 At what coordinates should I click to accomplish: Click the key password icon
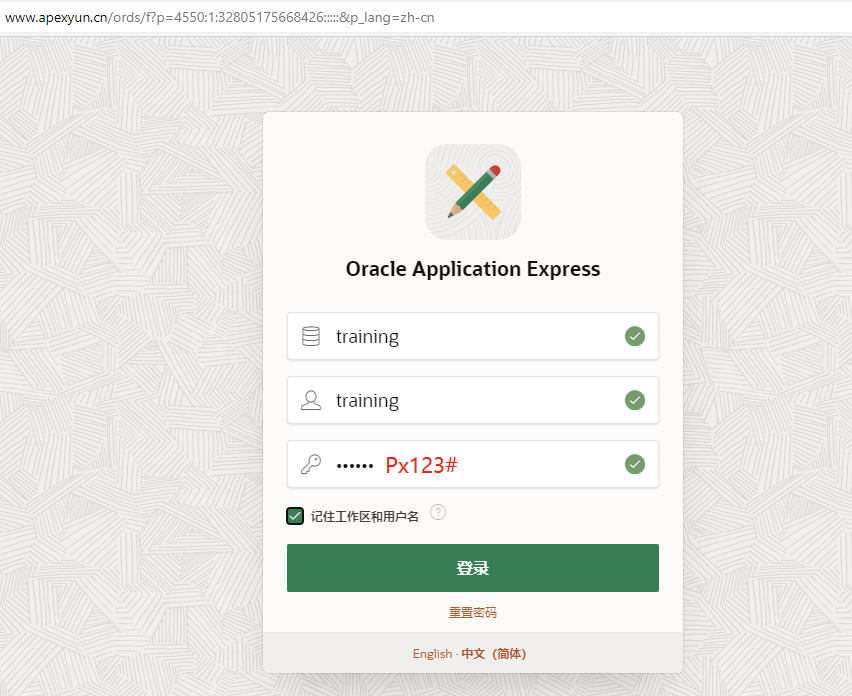pos(311,465)
